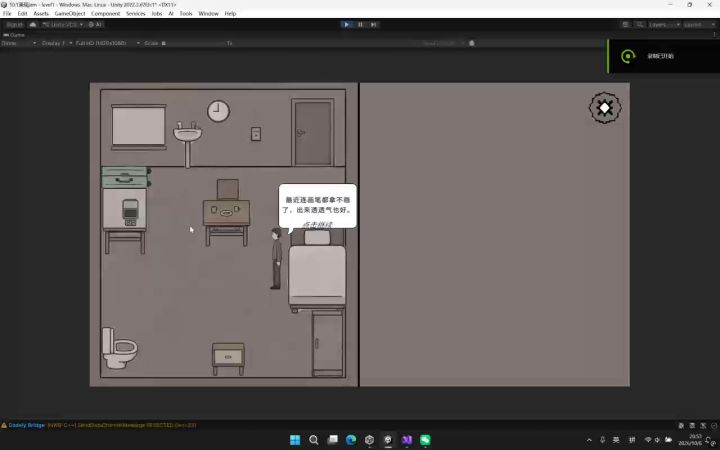The height and width of the screenshot is (450, 720).
Task: Open the Windows Start menu
Action: pyautogui.click(x=295, y=440)
